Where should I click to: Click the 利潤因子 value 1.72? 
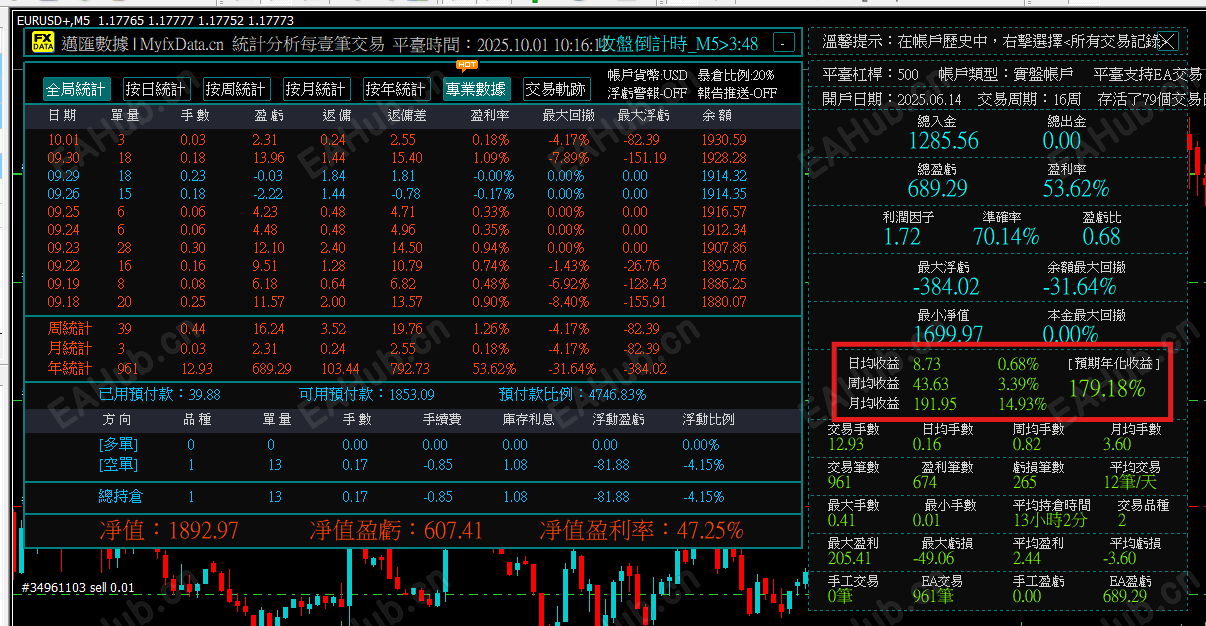tap(902, 237)
